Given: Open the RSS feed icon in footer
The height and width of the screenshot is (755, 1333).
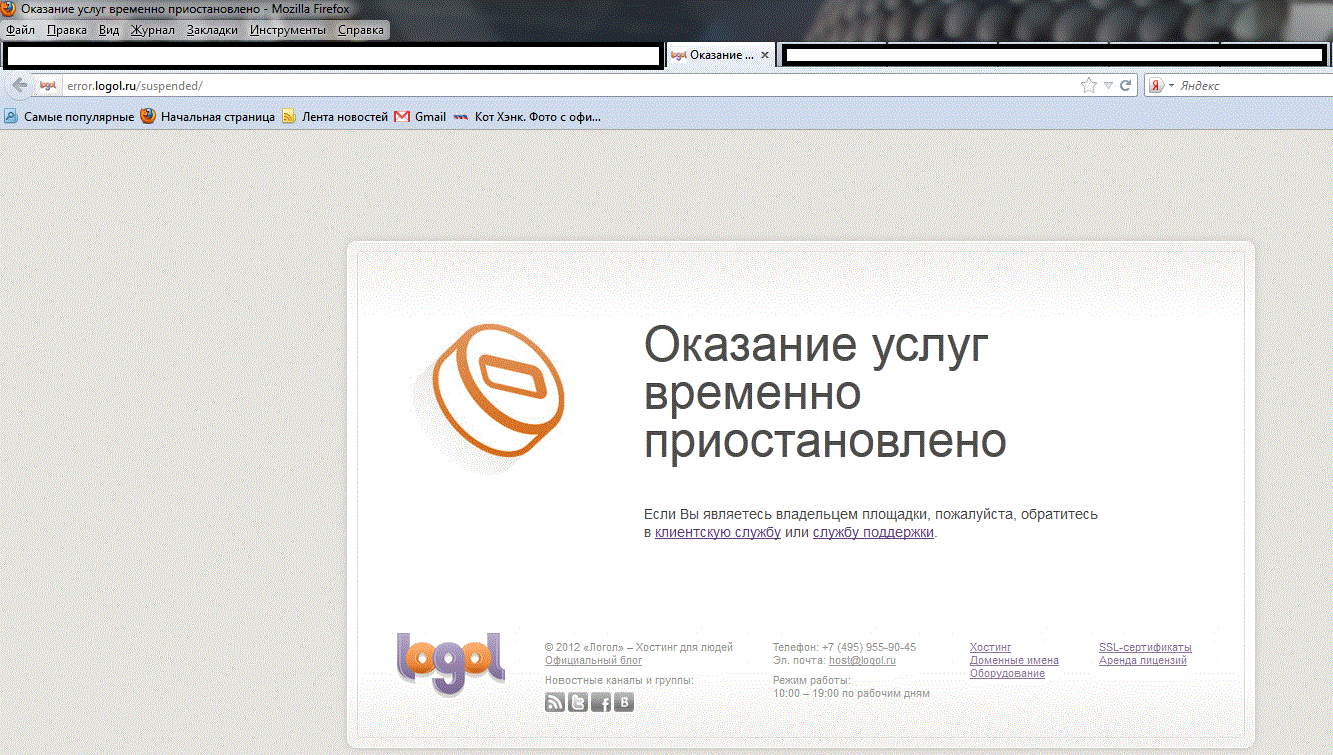Looking at the screenshot, I should coord(555,702).
